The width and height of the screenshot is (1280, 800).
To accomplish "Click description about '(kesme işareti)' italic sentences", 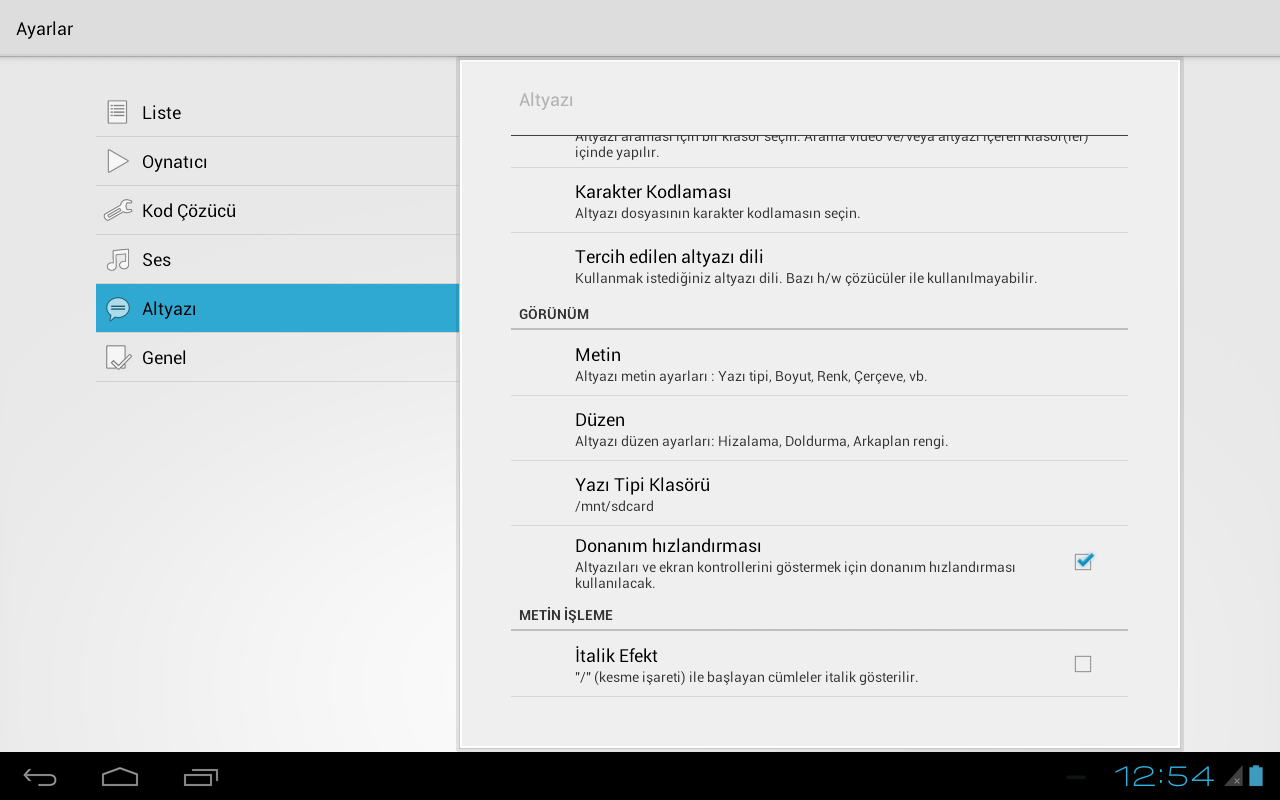I will click(x=746, y=677).
